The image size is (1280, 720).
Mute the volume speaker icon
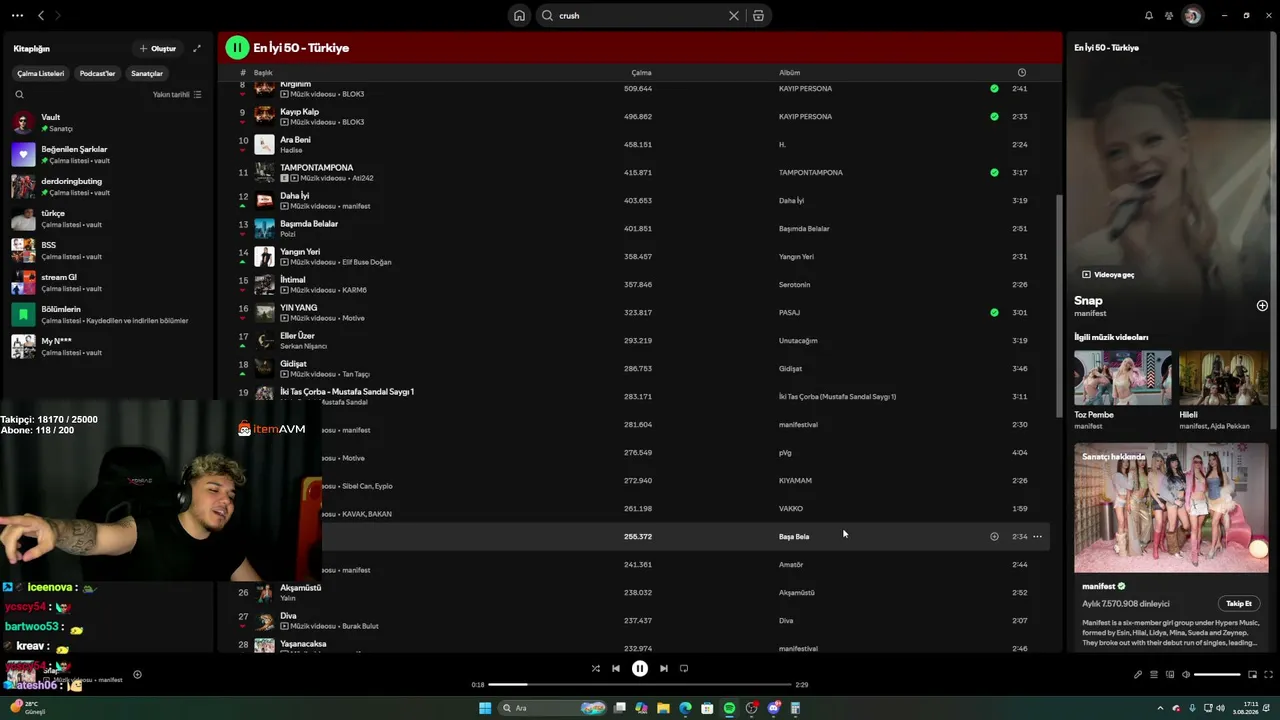(1186, 675)
